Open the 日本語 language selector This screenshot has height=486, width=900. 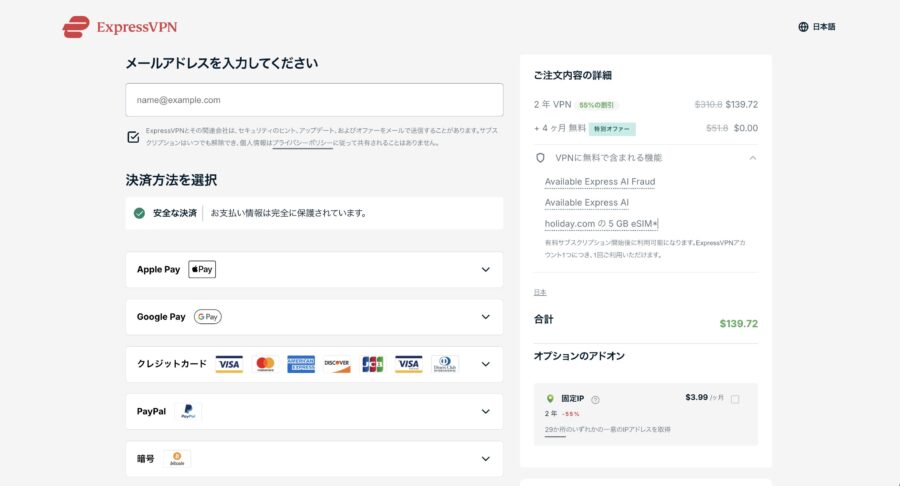pyautogui.click(x=816, y=27)
